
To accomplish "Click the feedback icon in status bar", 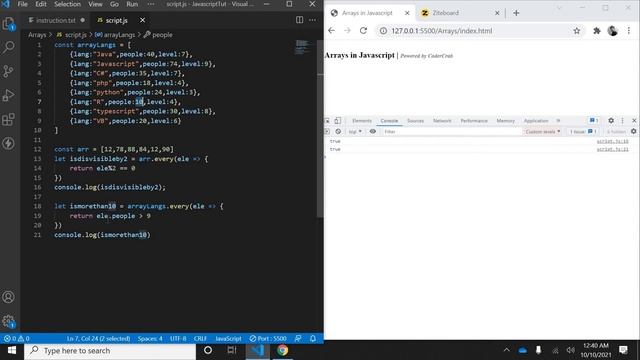I will pyautogui.click(x=298, y=338).
